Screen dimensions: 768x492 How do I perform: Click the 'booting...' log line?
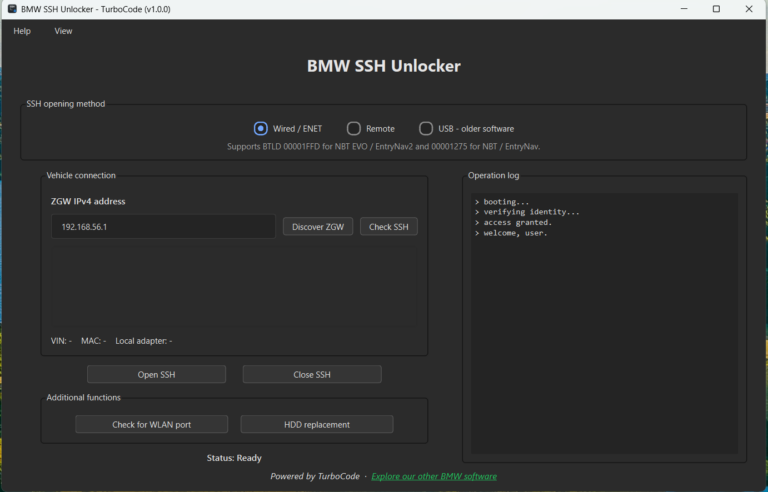(x=502, y=202)
